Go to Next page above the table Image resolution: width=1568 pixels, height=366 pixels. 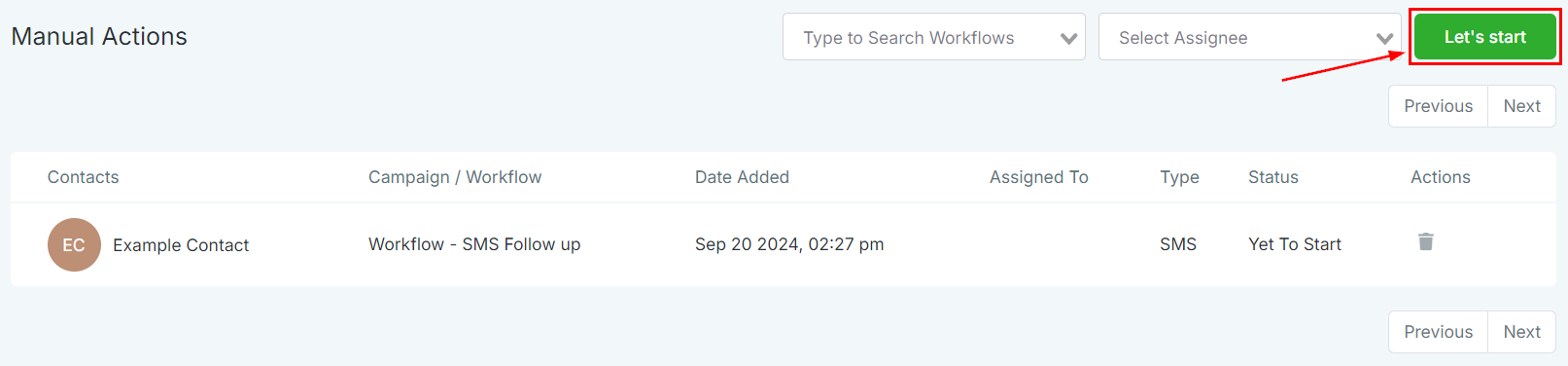pos(1521,106)
